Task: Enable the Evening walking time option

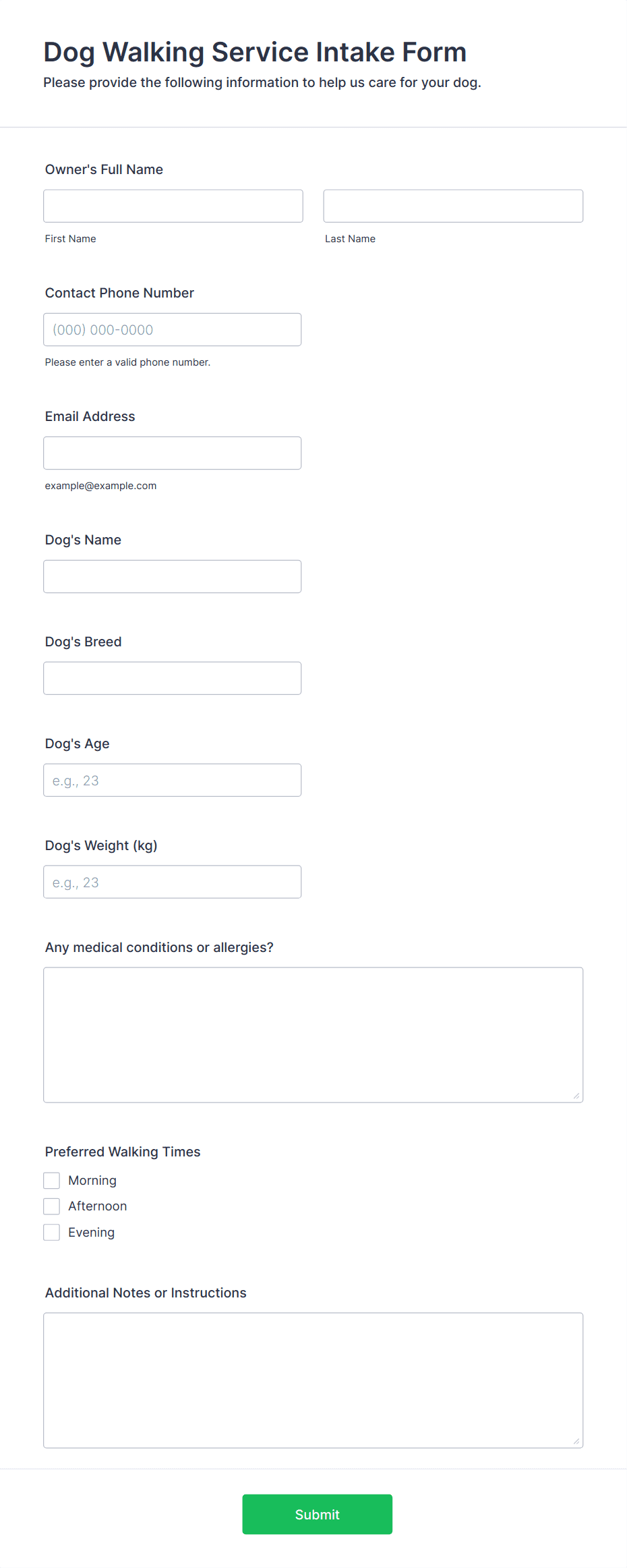Action: [x=52, y=1232]
